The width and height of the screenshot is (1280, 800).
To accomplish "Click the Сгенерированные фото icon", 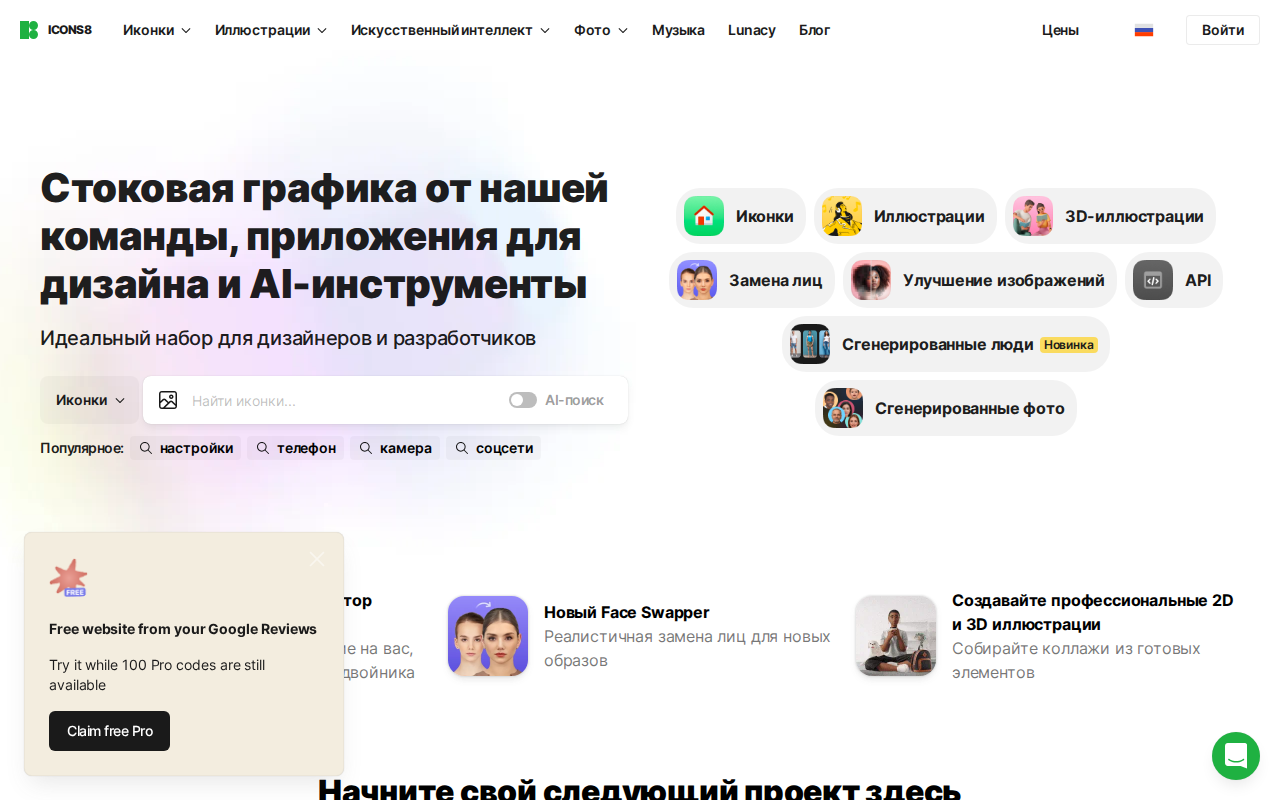I will (x=843, y=408).
